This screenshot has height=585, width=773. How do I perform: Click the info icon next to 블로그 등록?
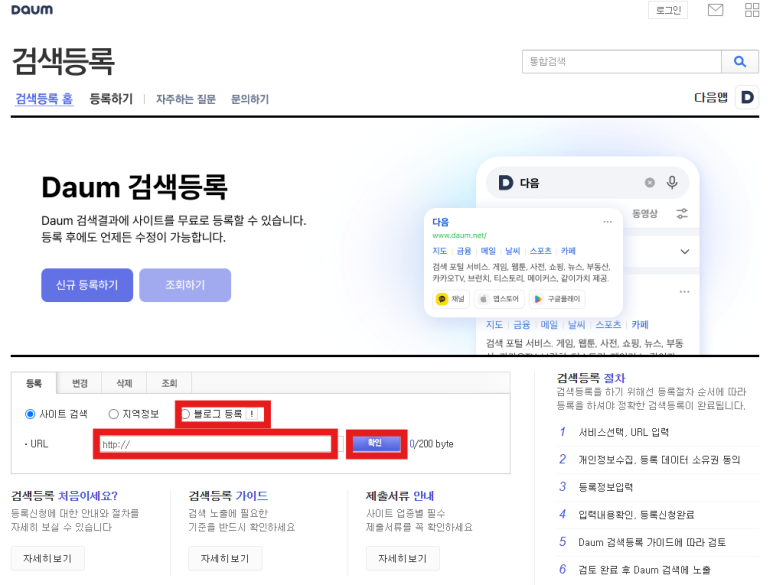pyautogui.click(x=252, y=414)
